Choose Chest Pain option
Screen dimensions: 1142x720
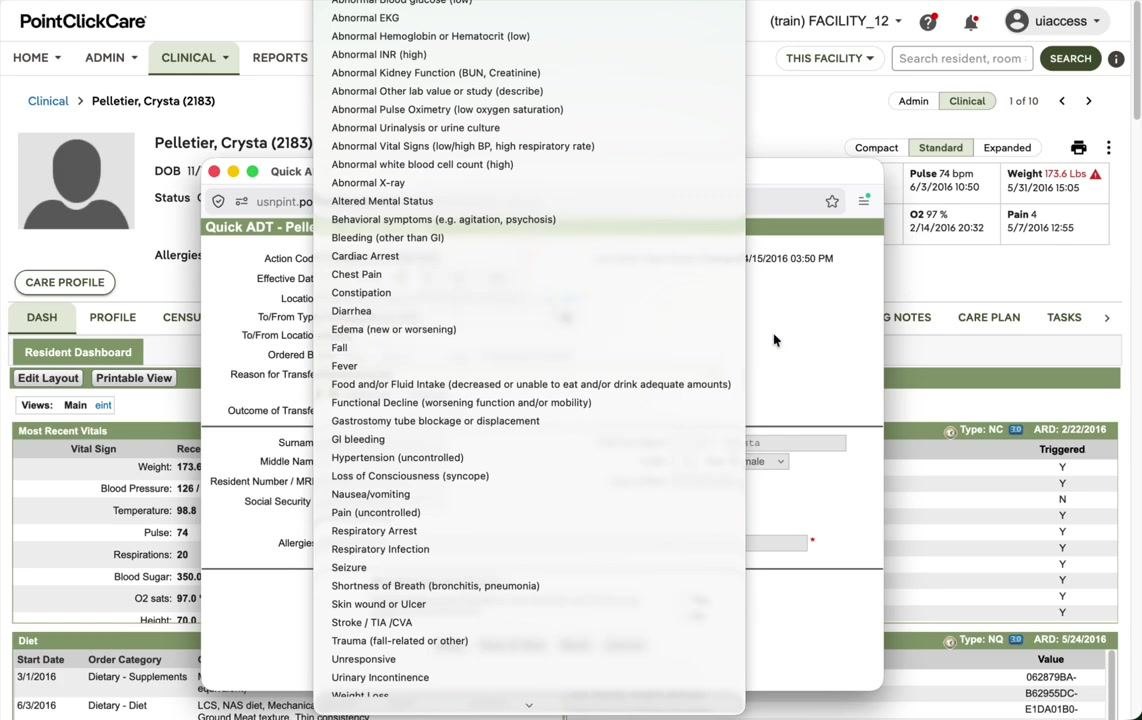pos(356,274)
